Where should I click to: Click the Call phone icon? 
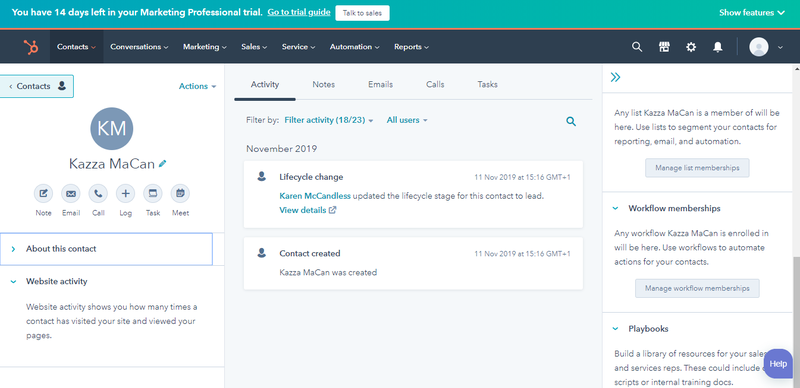coord(98,193)
